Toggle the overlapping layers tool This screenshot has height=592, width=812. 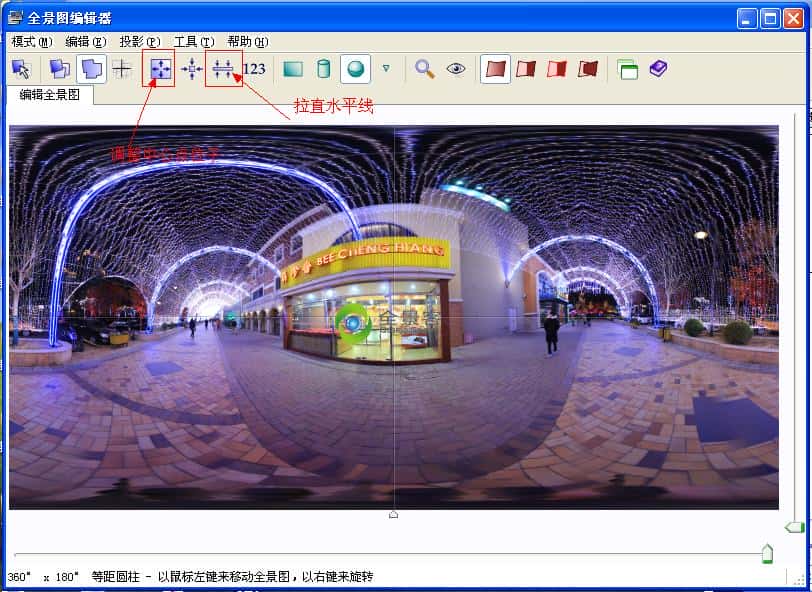click(x=60, y=68)
